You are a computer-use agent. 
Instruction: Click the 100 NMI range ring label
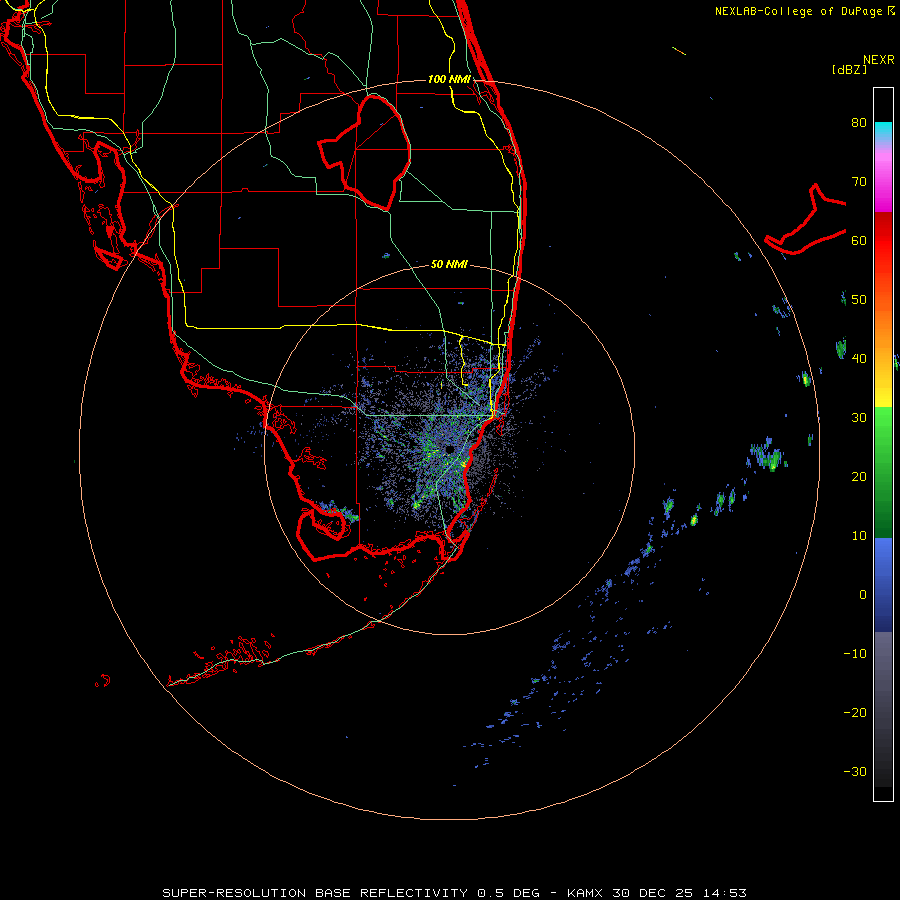point(449,79)
